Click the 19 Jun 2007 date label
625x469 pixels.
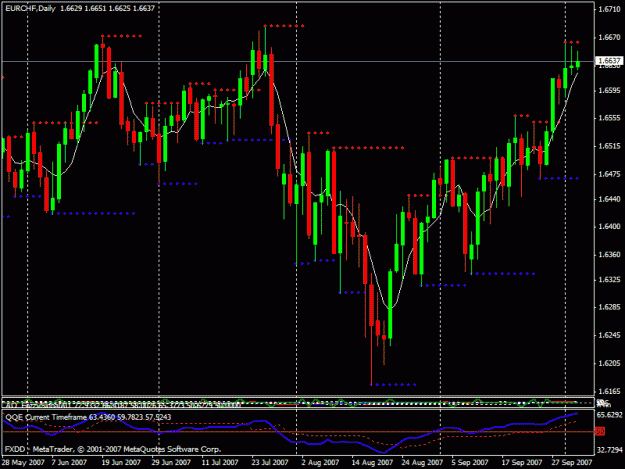click(121, 463)
